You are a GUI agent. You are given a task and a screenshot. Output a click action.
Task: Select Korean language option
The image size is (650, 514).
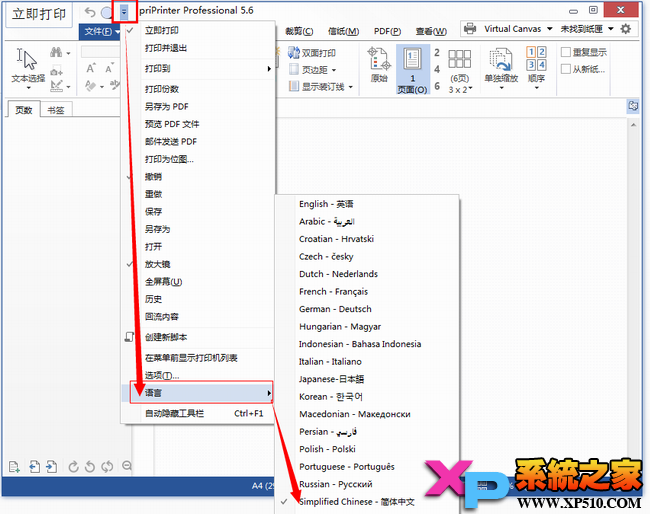coord(367,397)
